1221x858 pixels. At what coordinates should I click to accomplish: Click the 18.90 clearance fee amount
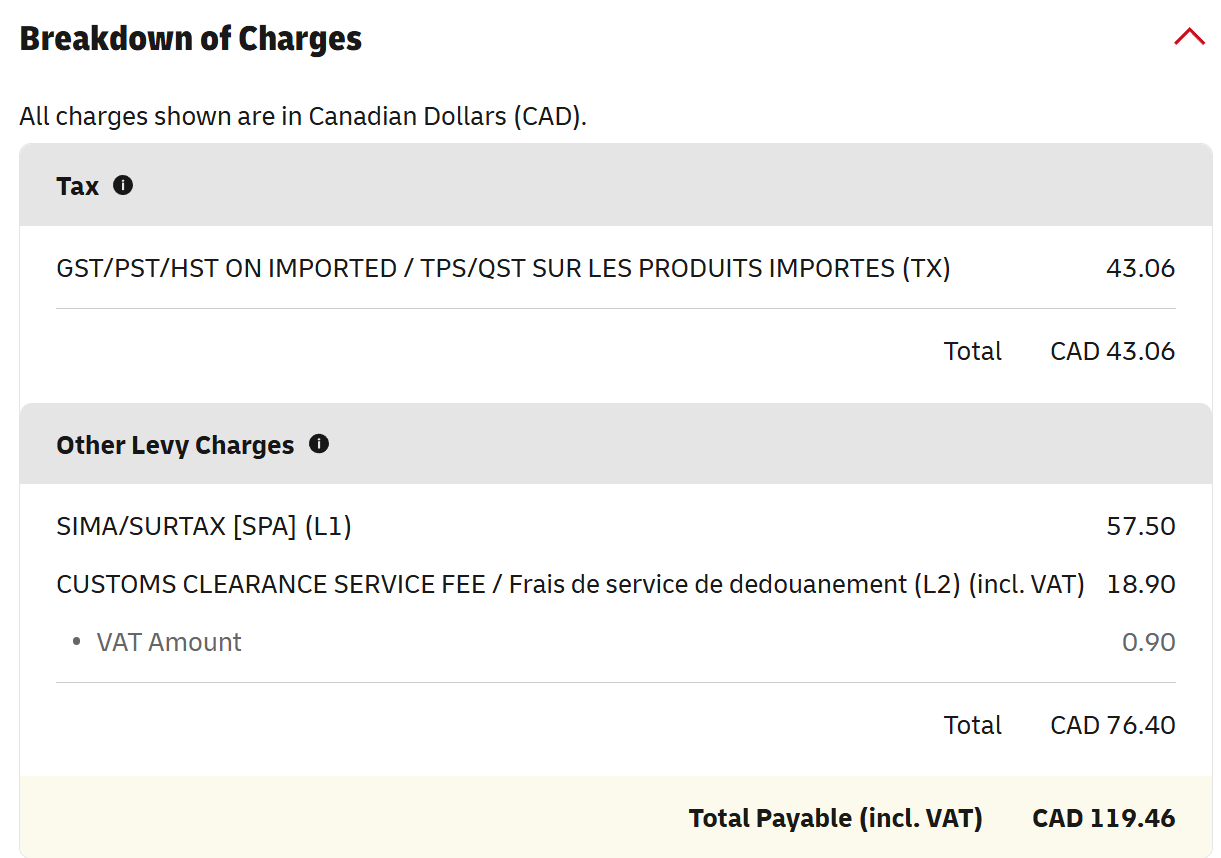(x=1141, y=584)
